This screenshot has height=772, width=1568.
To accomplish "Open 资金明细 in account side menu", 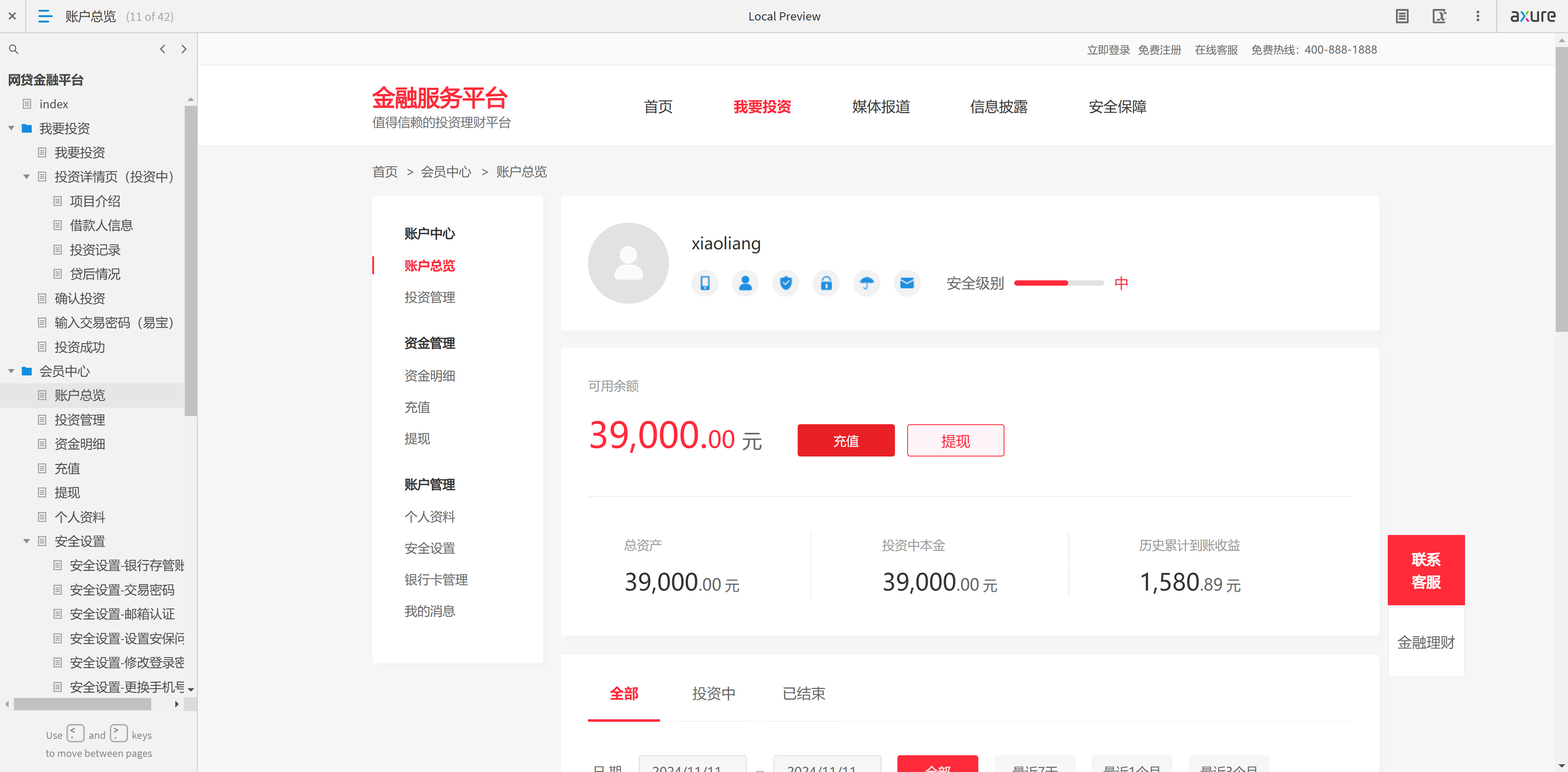I will coord(430,376).
